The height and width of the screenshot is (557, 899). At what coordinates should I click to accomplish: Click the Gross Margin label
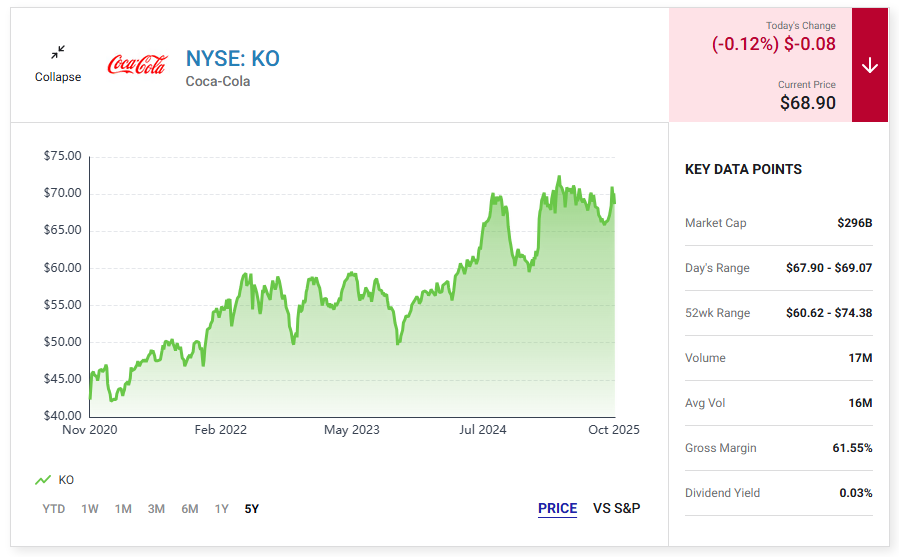721,448
